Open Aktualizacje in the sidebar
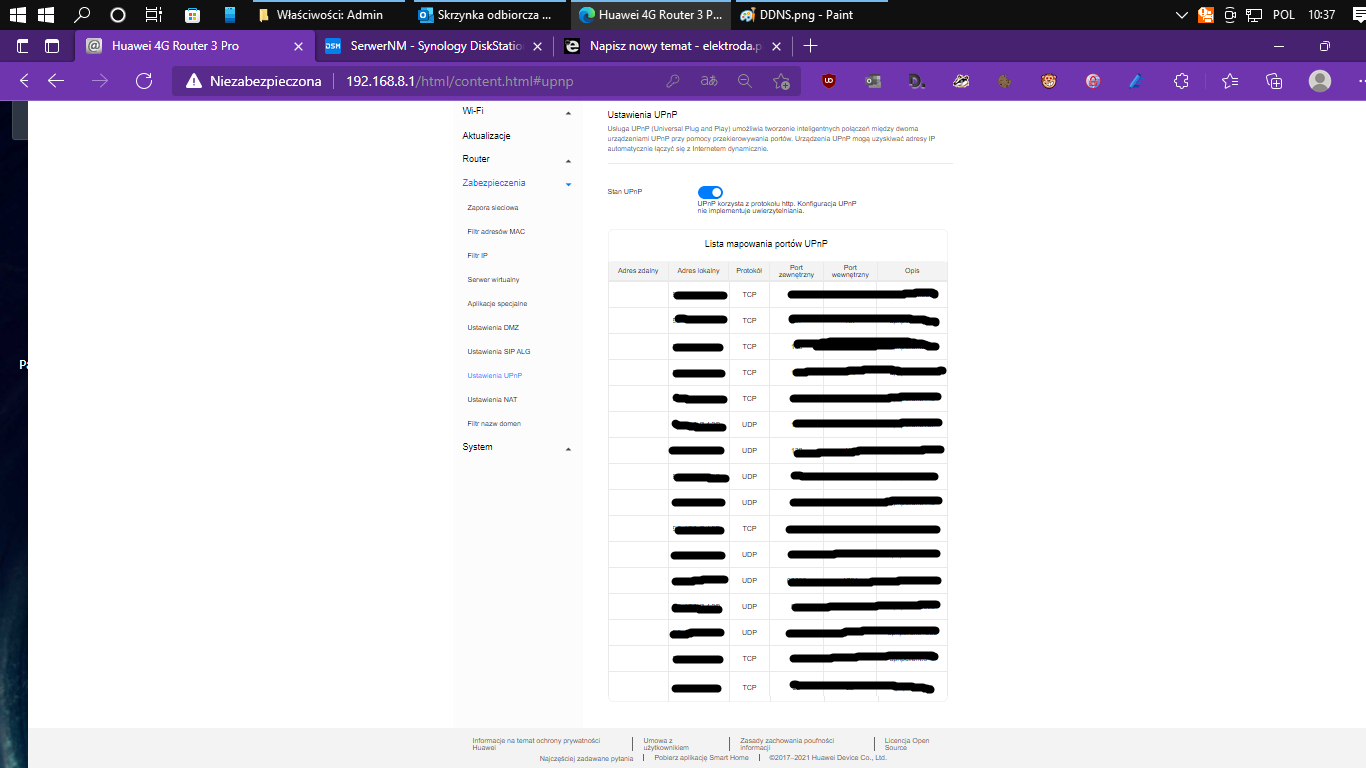 [486, 135]
